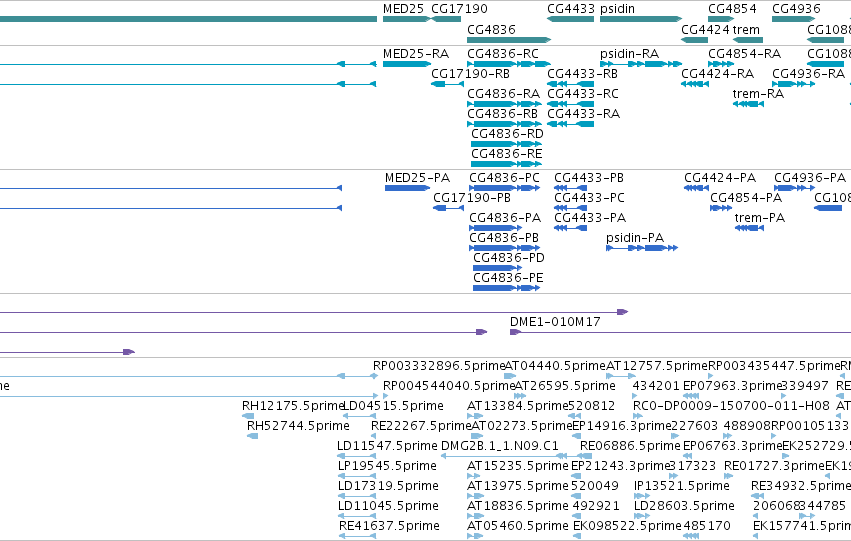The height and width of the screenshot is (541, 851).
Task: Click the CG4433-RC transcript
Action: pyautogui.click(x=570, y=104)
